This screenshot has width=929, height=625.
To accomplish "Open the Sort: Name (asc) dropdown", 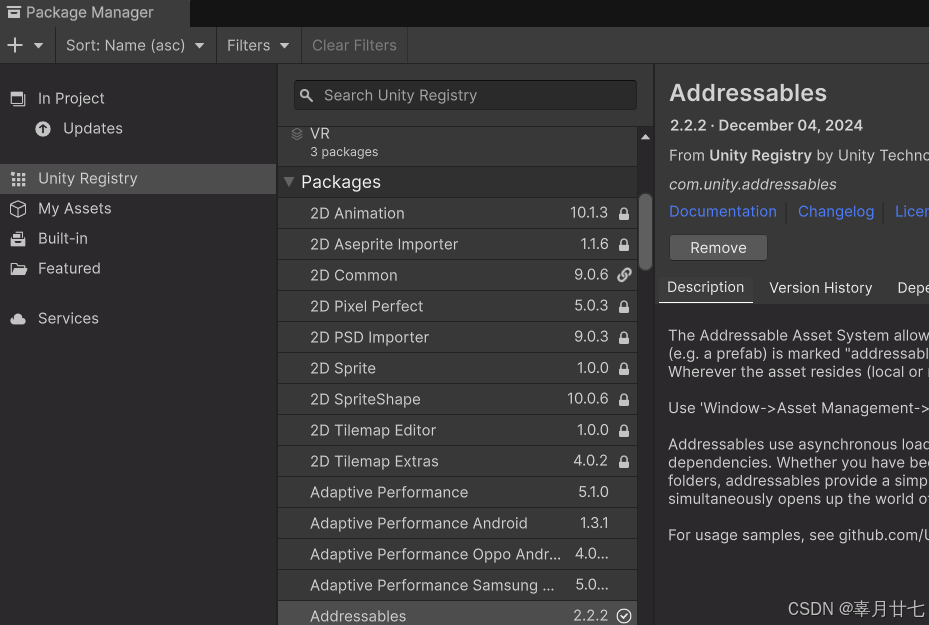I will point(135,46).
